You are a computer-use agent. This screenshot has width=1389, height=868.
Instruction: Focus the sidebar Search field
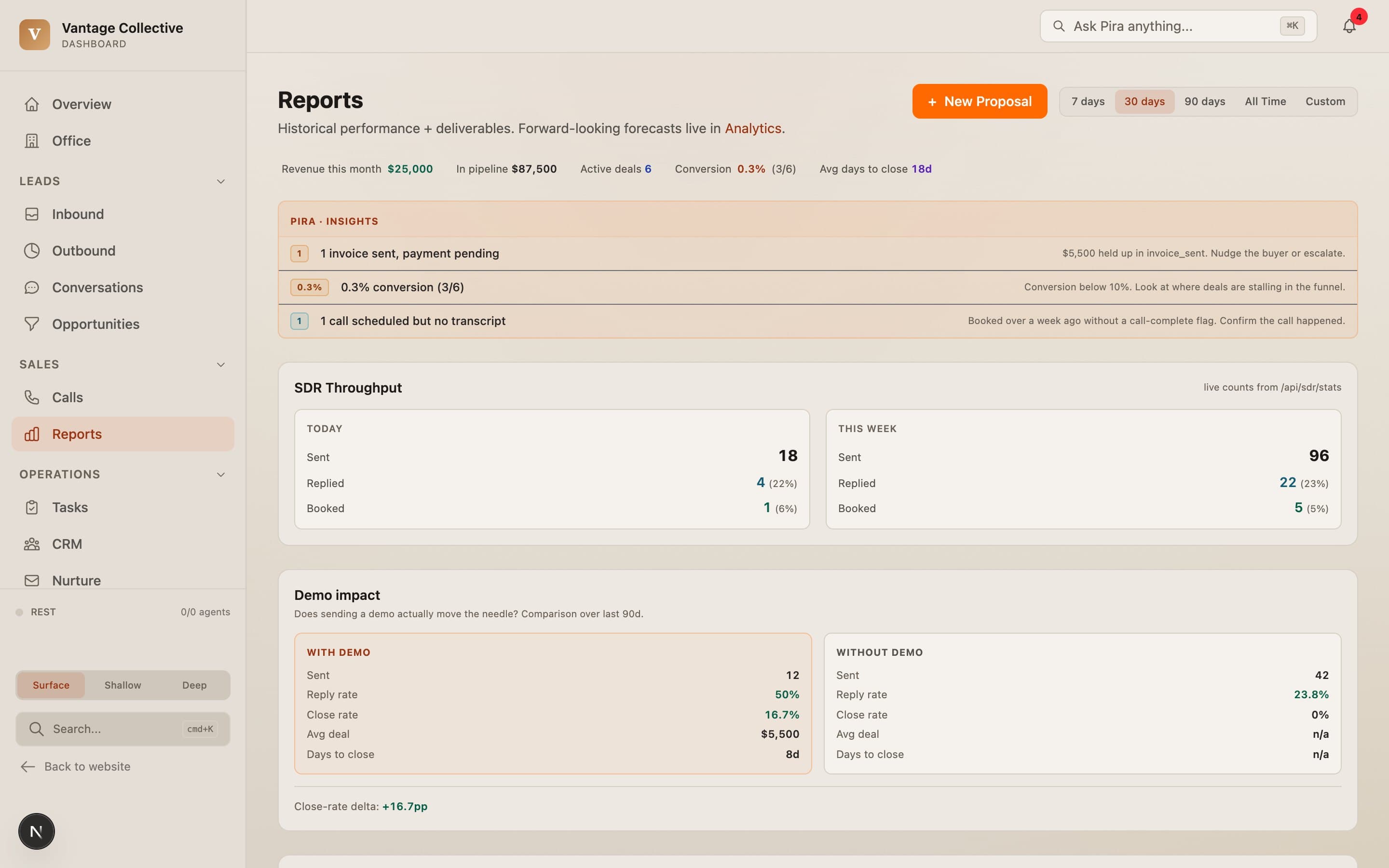(123, 729)
